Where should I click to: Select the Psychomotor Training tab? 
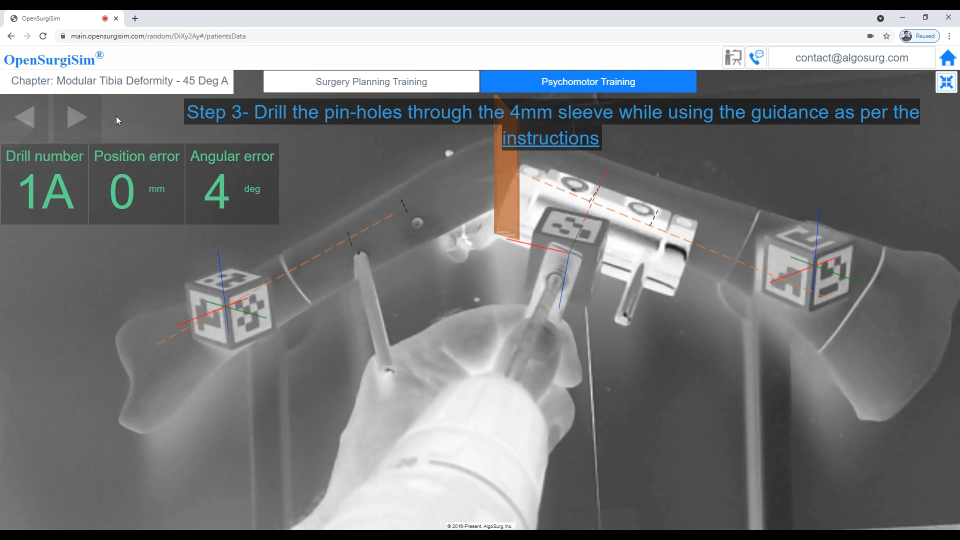tap(588, 82)
